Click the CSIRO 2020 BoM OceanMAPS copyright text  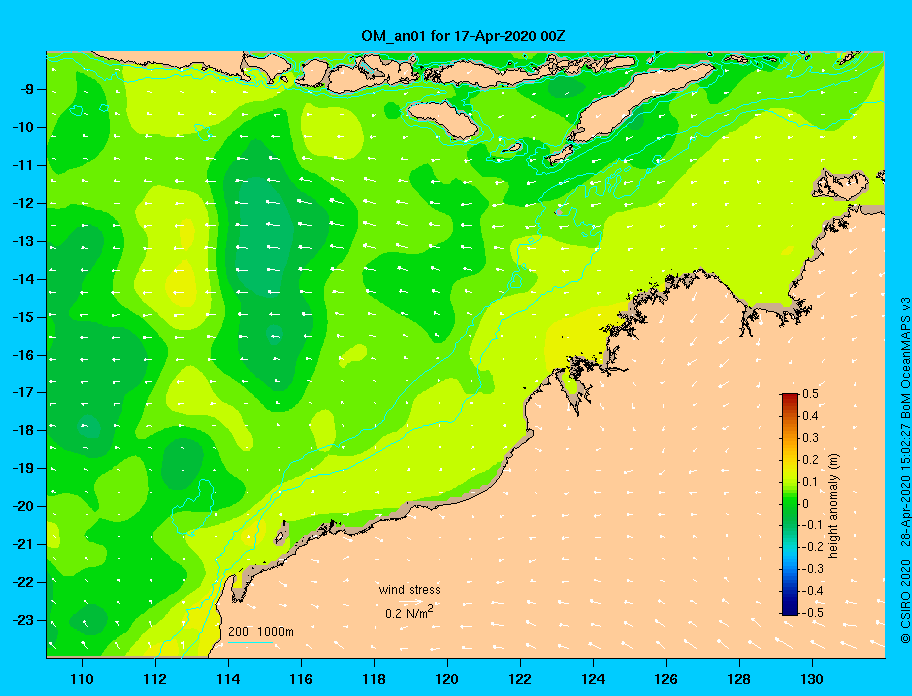(x=905, y=470)
